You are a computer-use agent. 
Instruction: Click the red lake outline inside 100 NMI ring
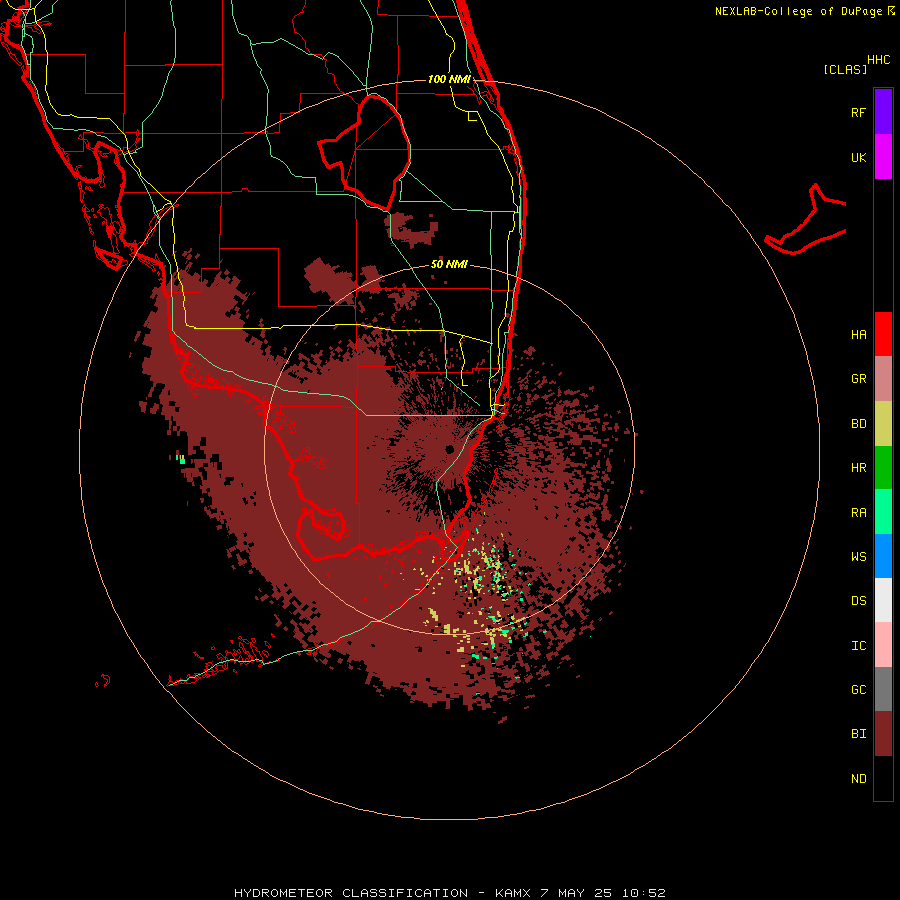pyautogui.click(x=364, y=152)
